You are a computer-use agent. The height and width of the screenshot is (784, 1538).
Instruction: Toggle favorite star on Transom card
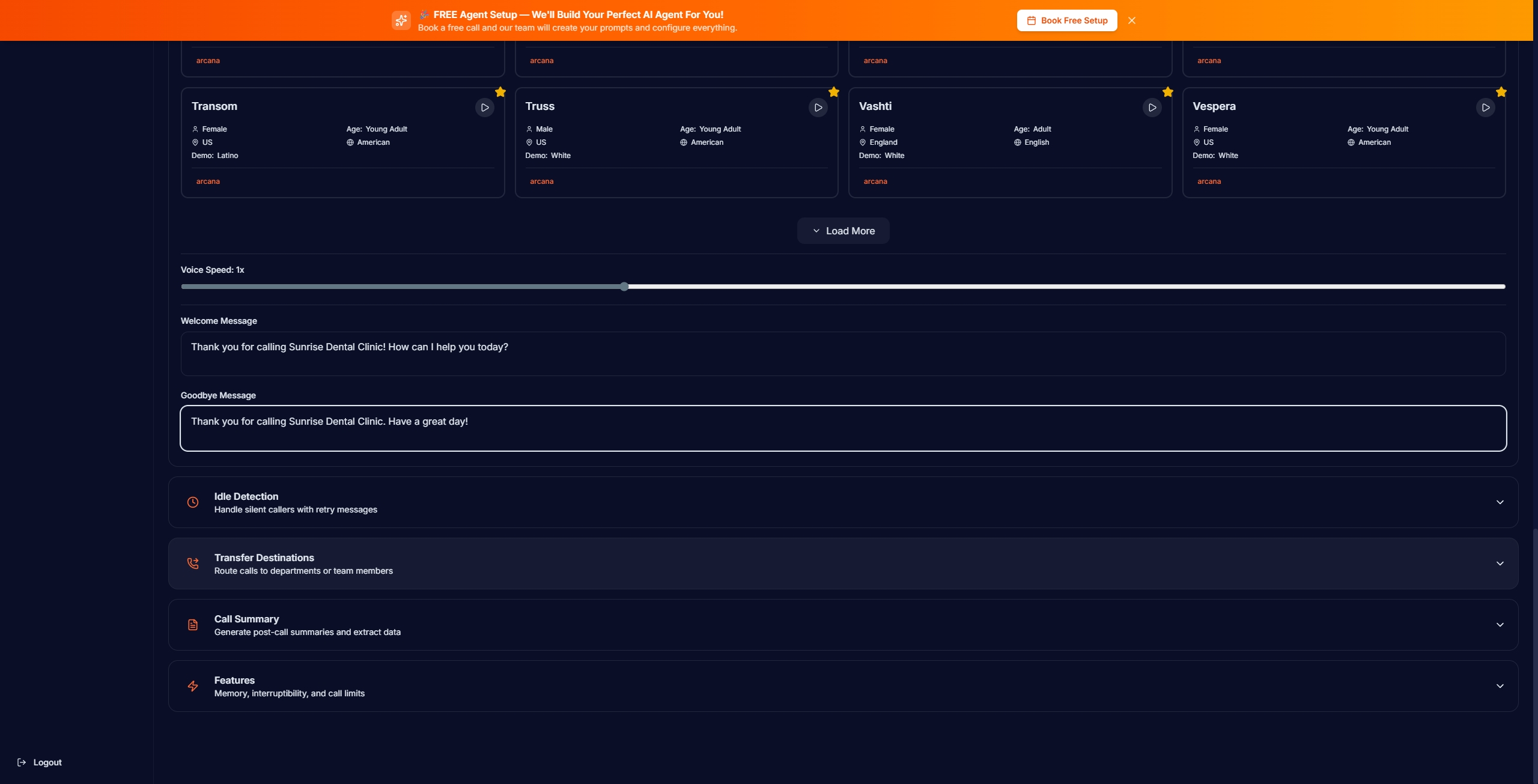click(x=500, y=92)
